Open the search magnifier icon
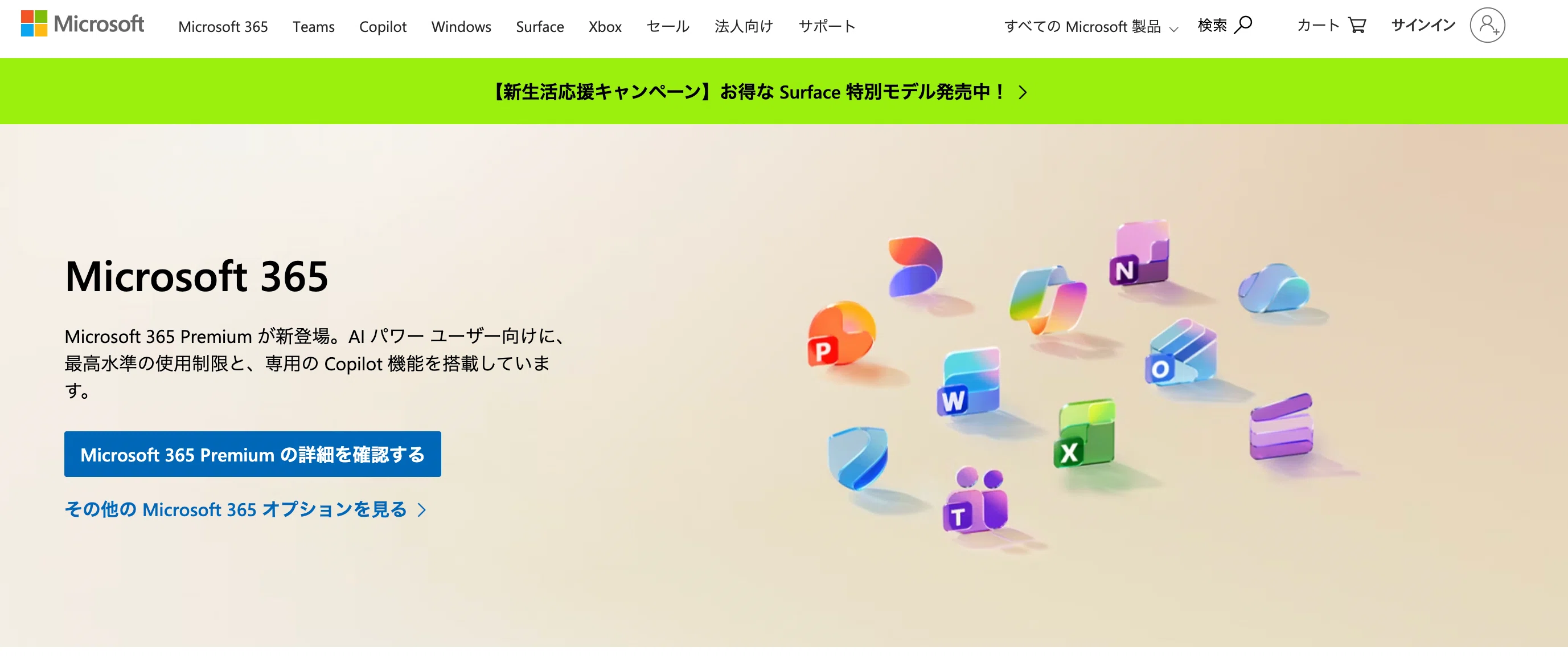This screenshot has width=1568, height=670. [1243, 25]
